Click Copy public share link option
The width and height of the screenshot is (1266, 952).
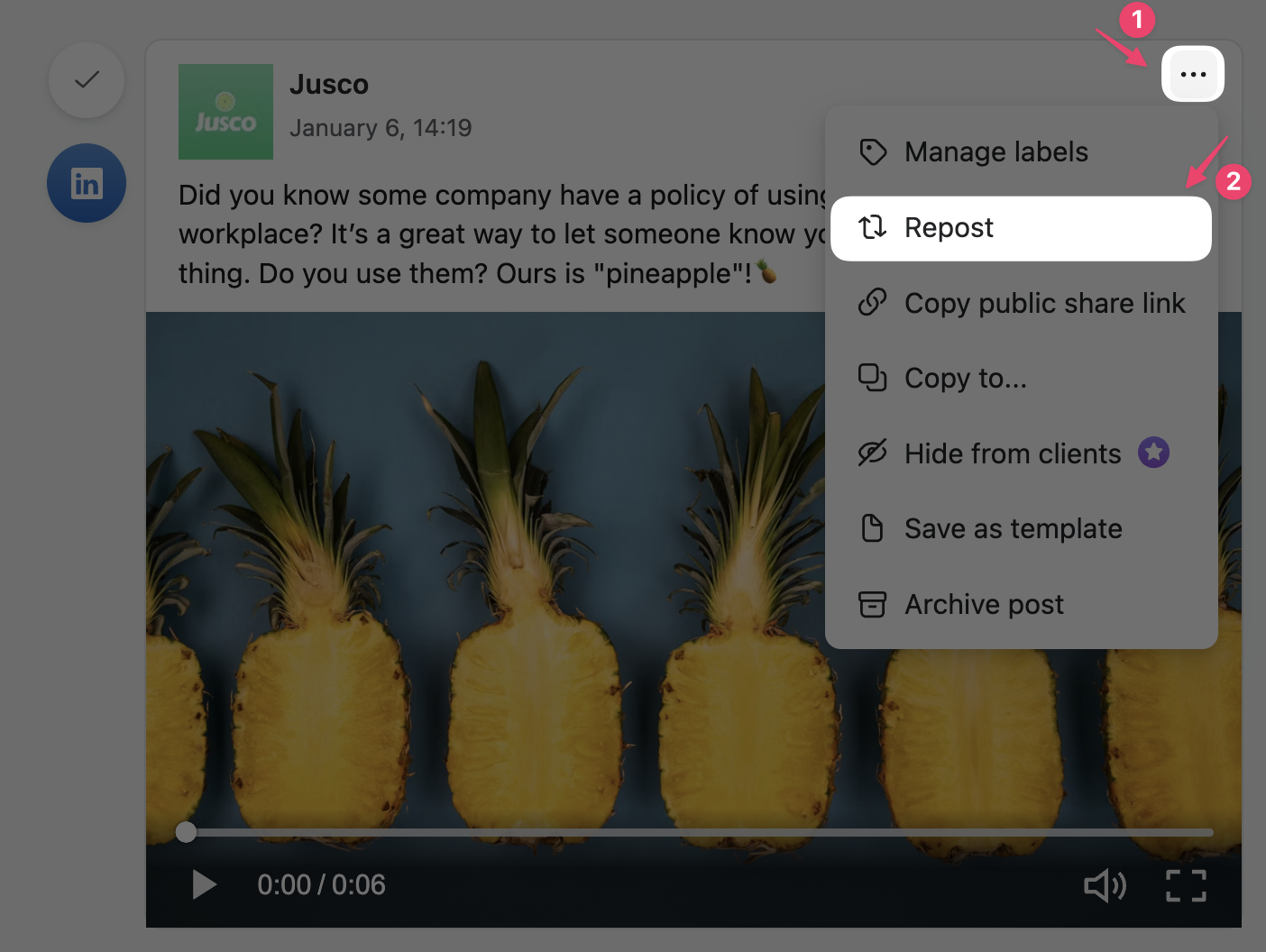click(1044, 304)
